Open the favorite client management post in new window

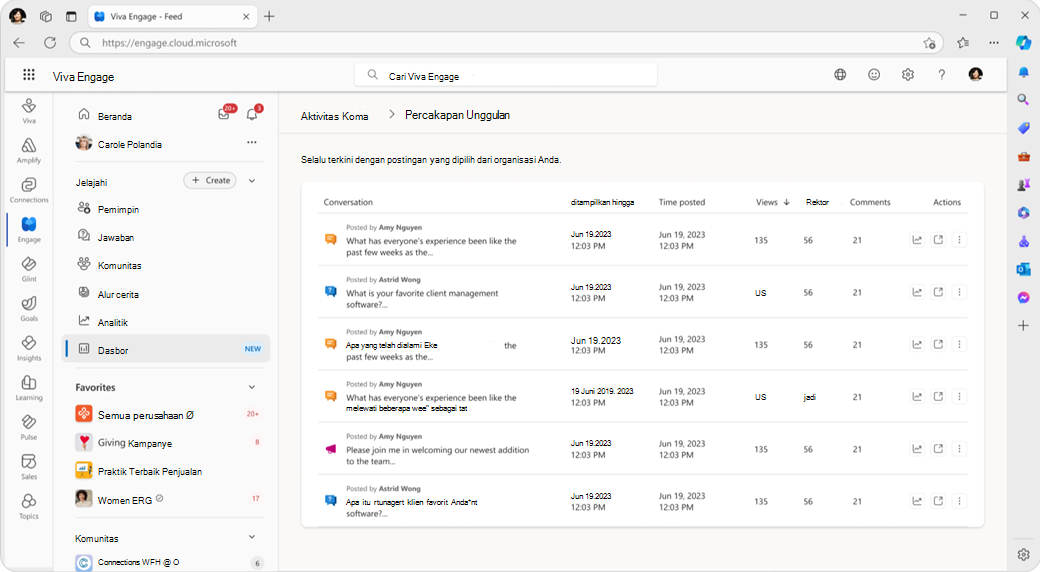938,292
